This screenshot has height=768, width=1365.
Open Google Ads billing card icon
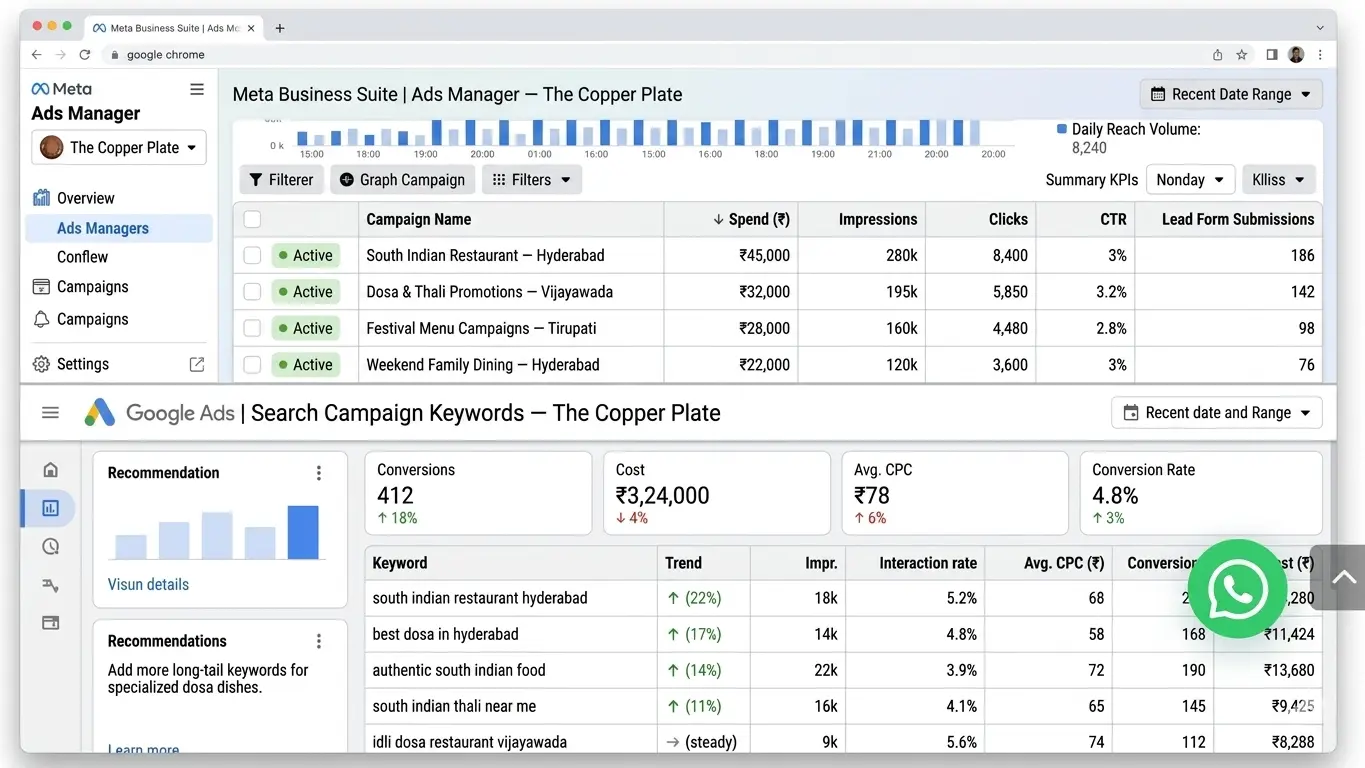[x=50, y=622]
